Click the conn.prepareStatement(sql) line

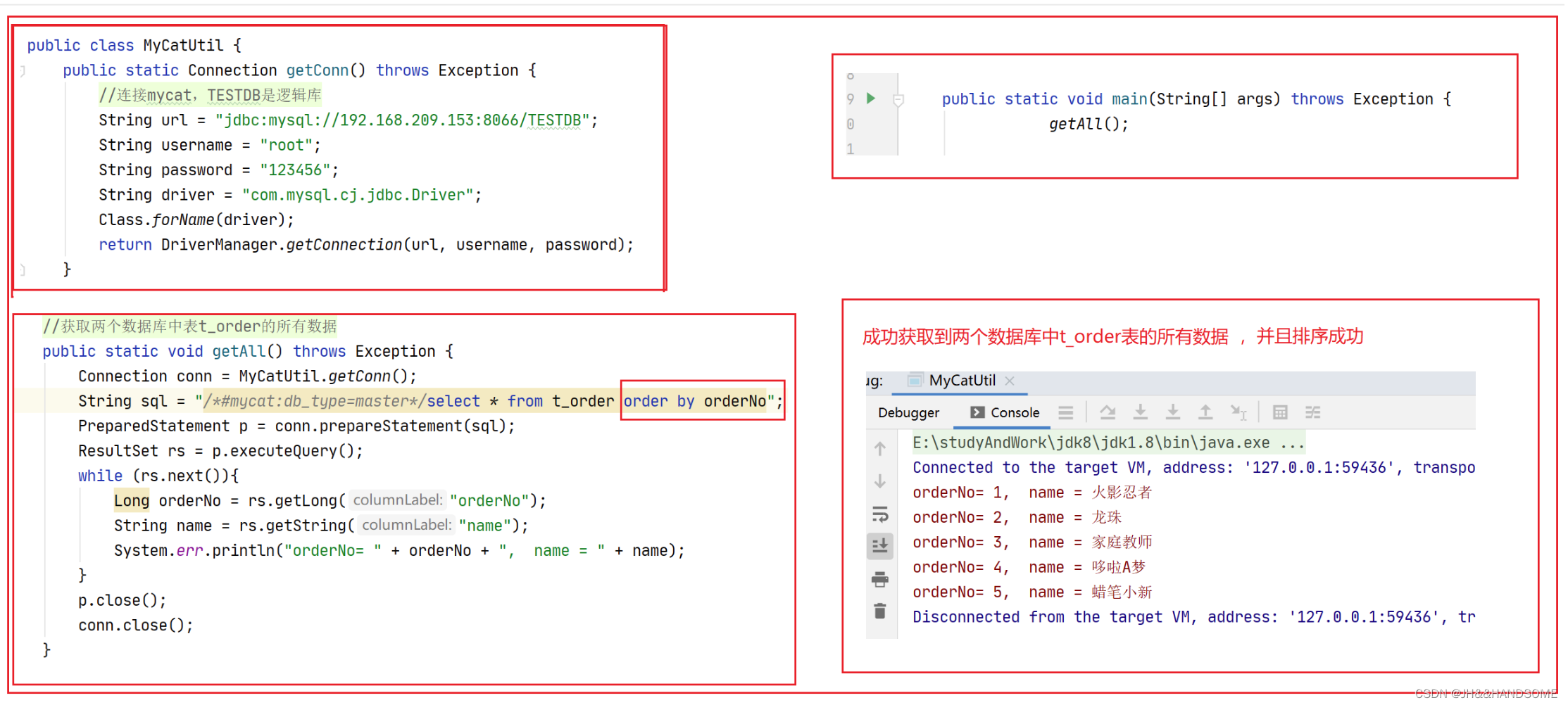[x=296, y=426]
